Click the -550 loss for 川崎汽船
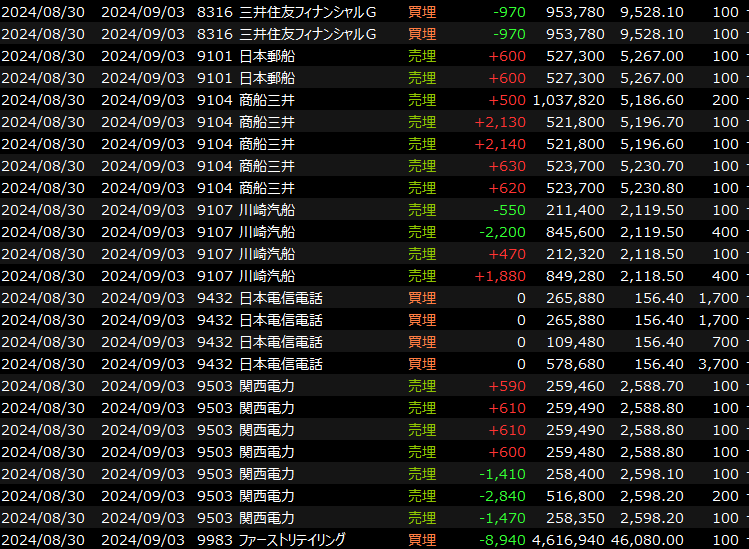 pos(508,210)
